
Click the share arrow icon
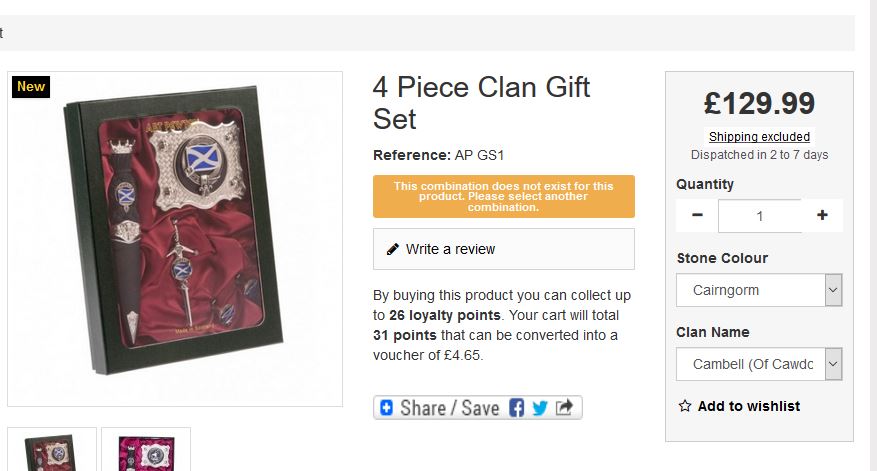point(565,408)
